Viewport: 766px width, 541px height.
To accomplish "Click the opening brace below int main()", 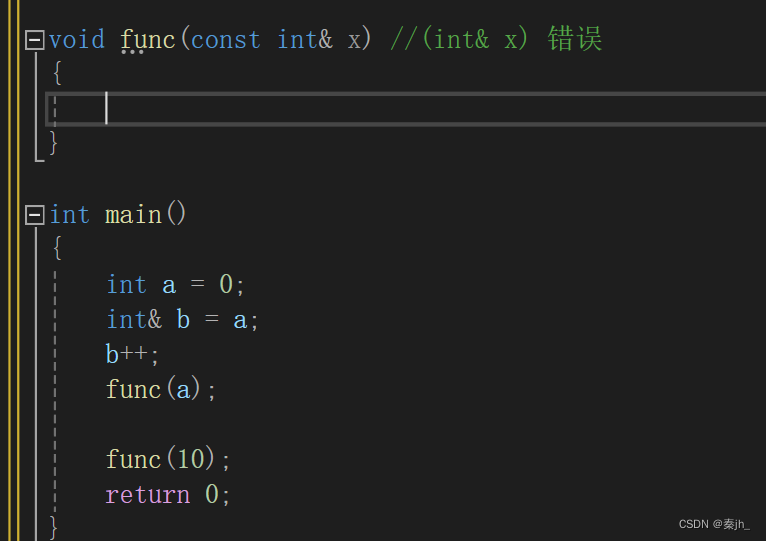I will (57, 248).
